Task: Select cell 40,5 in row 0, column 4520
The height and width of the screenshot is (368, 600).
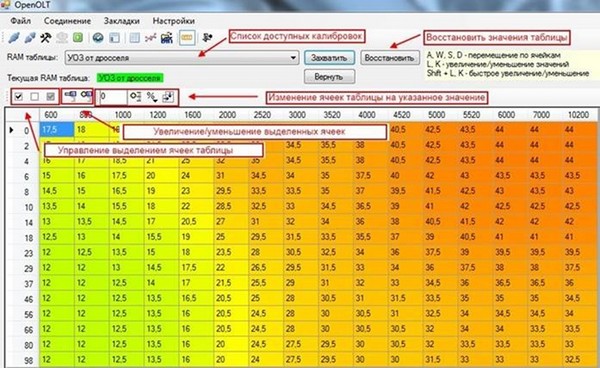Action: click(405, 129)
